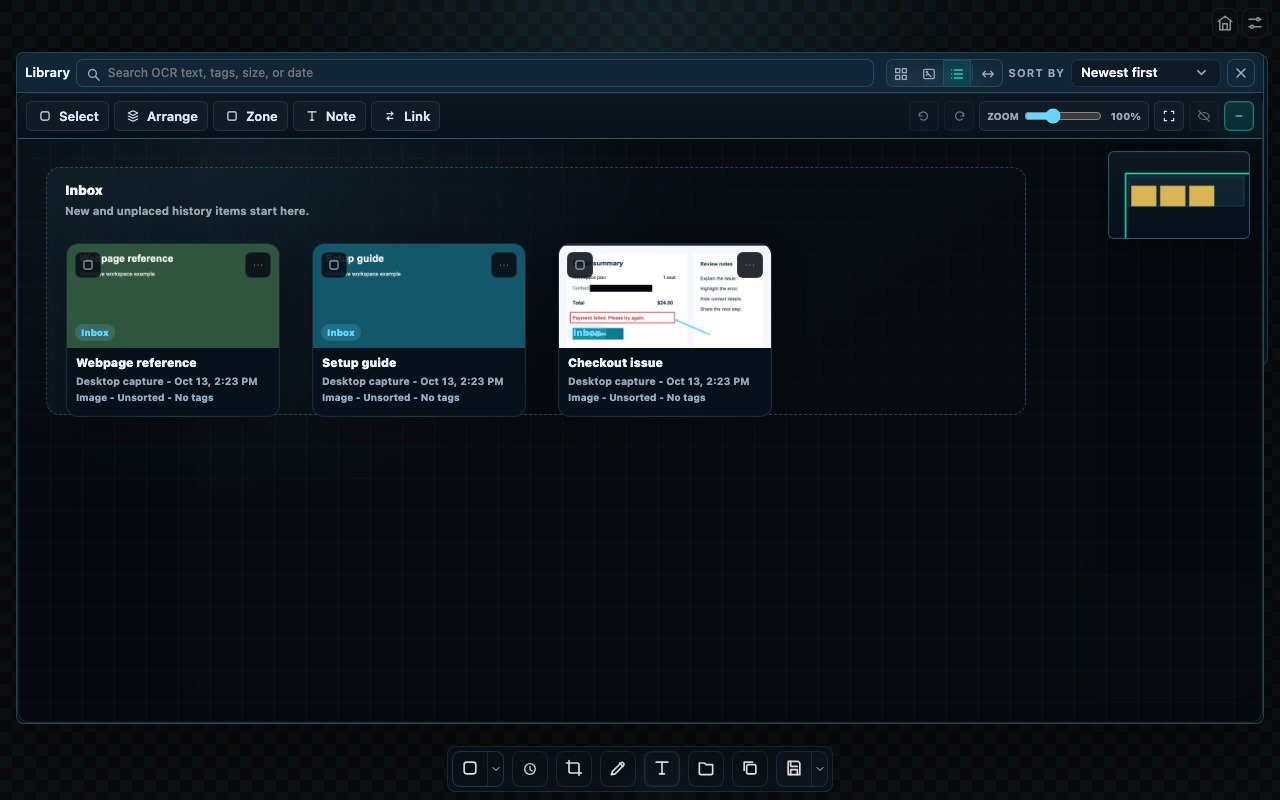Switch to image preview view
Image resolution: width=1280 pixels, height=800 pixels.
click(x=929, y=73)
